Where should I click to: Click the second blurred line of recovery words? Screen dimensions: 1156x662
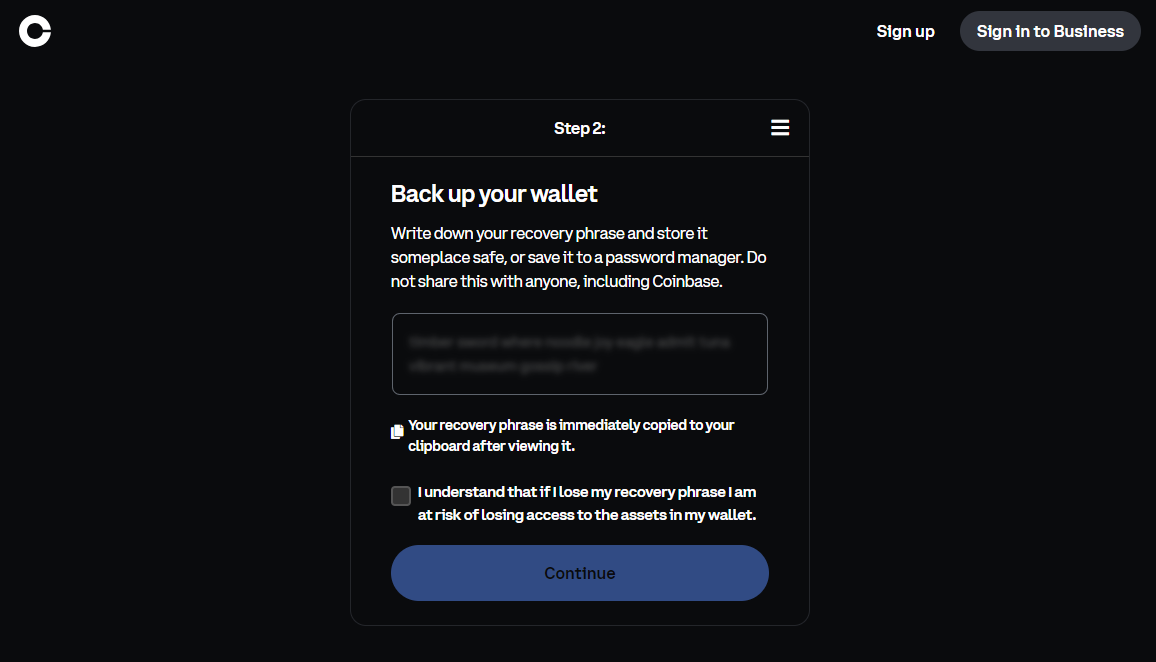click(x=502, y=366)
